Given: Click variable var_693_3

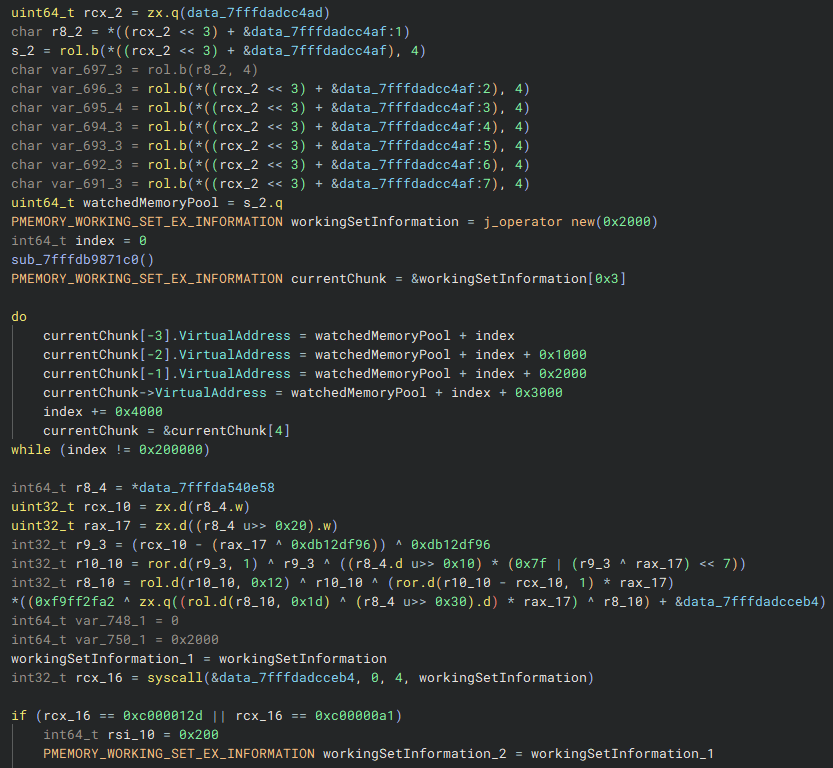Looking at the screenshot, I should click(87, 146).
